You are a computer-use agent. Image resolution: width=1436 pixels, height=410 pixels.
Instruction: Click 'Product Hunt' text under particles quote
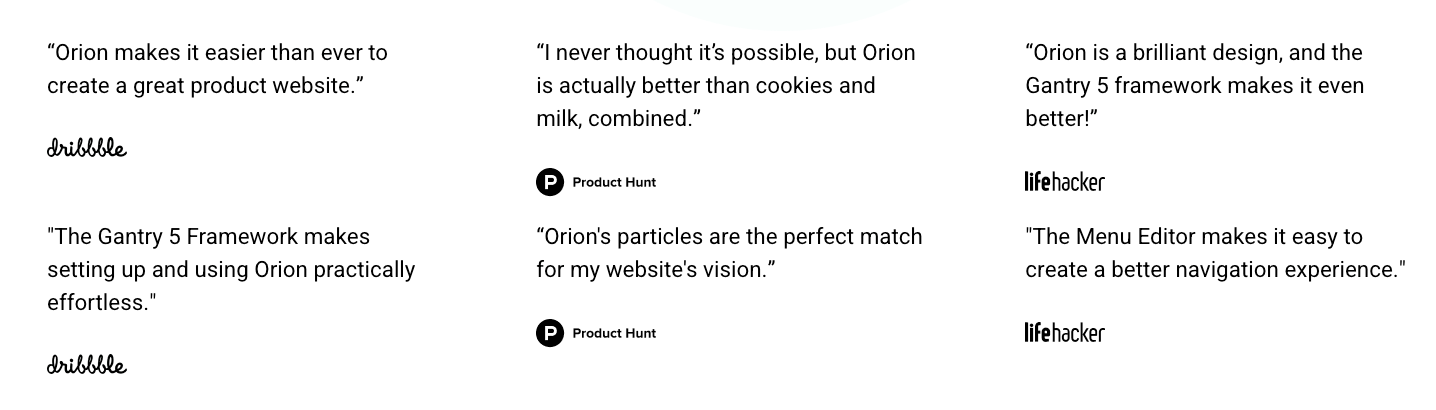614,333
